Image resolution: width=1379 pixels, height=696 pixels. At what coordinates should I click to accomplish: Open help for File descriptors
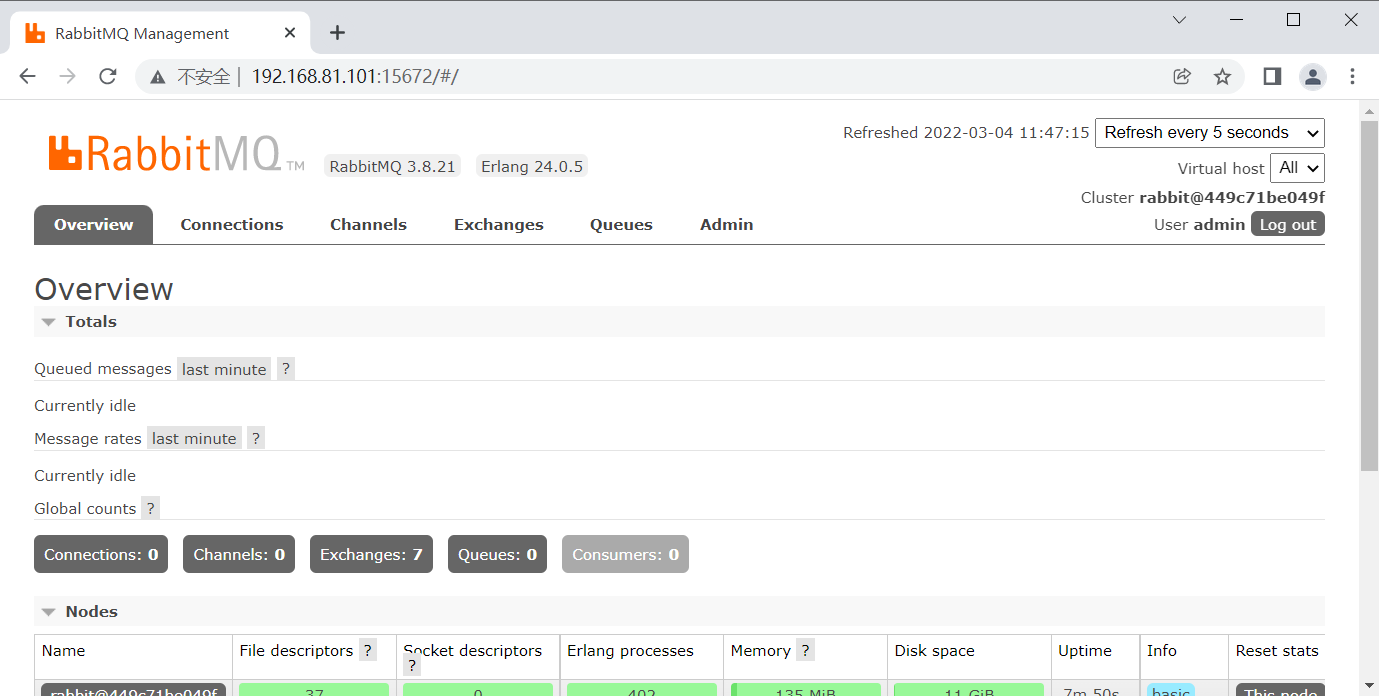[x=368, y=651]
